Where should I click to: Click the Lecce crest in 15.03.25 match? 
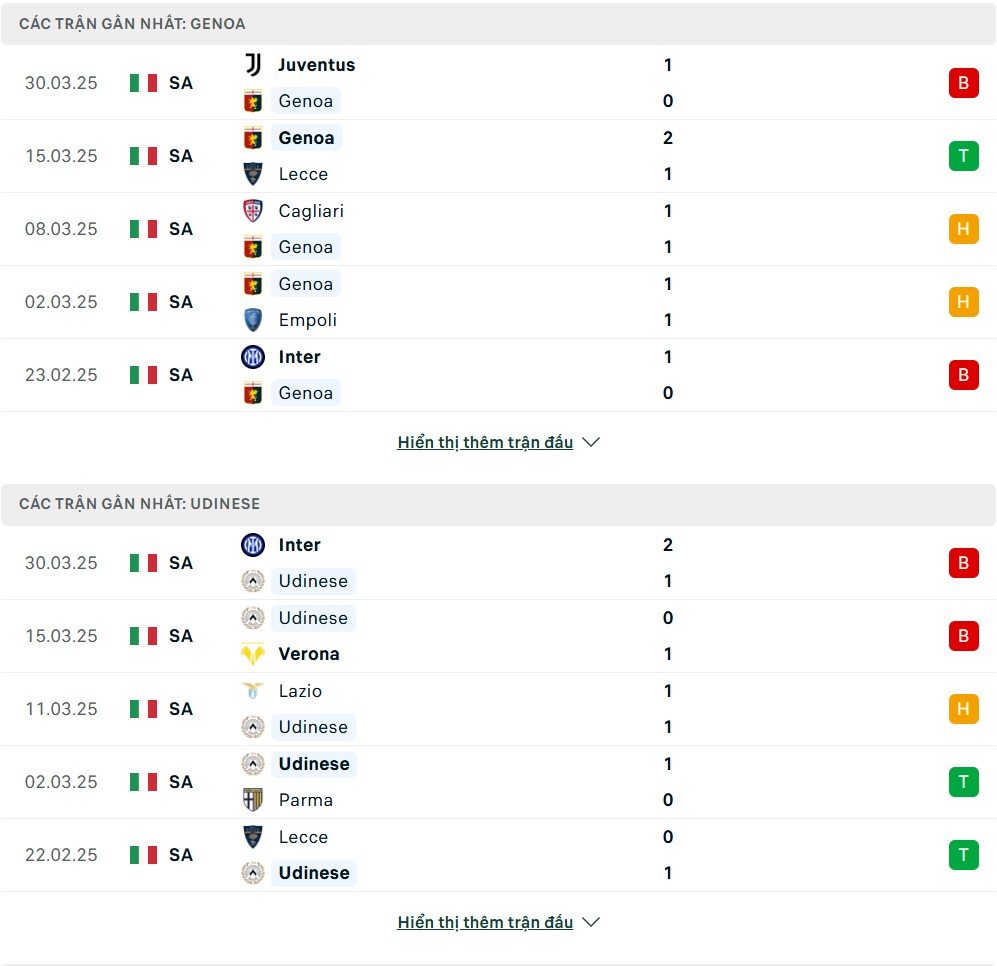[x=253, y=174]
